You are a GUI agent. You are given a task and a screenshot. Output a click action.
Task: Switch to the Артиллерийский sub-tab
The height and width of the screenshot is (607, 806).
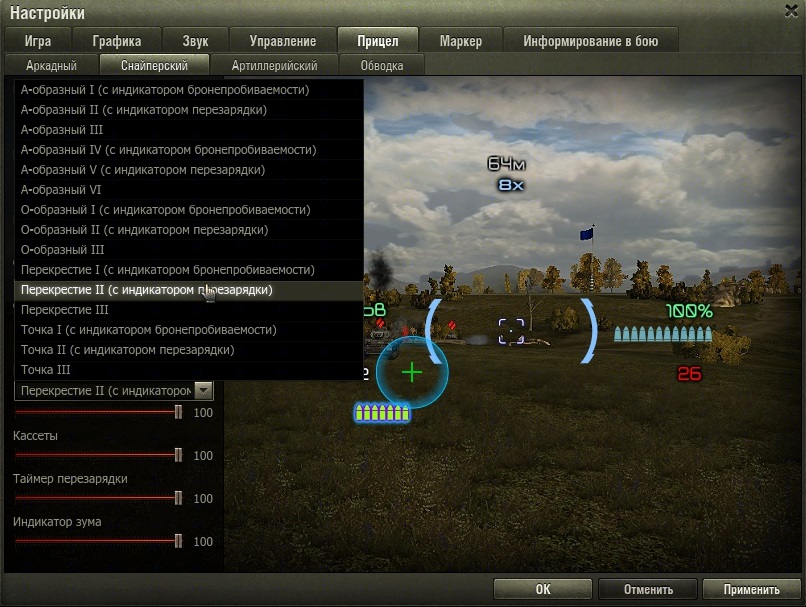point(274,65)
